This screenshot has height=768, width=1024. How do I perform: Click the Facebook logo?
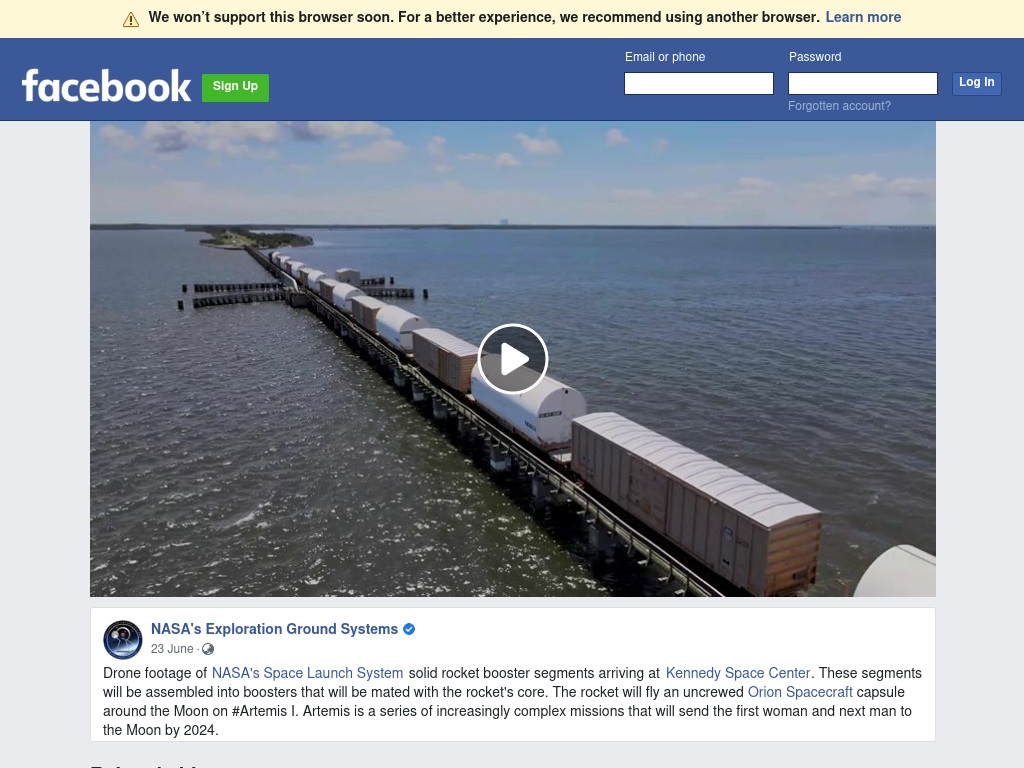click(106, 86)
